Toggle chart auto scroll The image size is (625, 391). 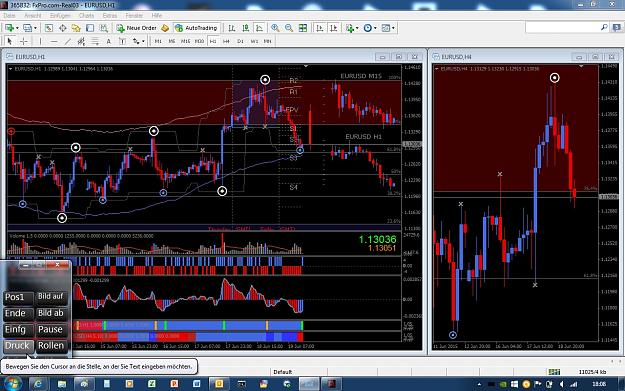pos(320,28)
